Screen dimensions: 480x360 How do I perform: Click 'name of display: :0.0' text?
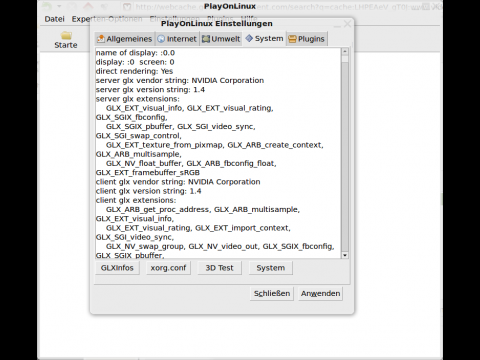point(135,53)
